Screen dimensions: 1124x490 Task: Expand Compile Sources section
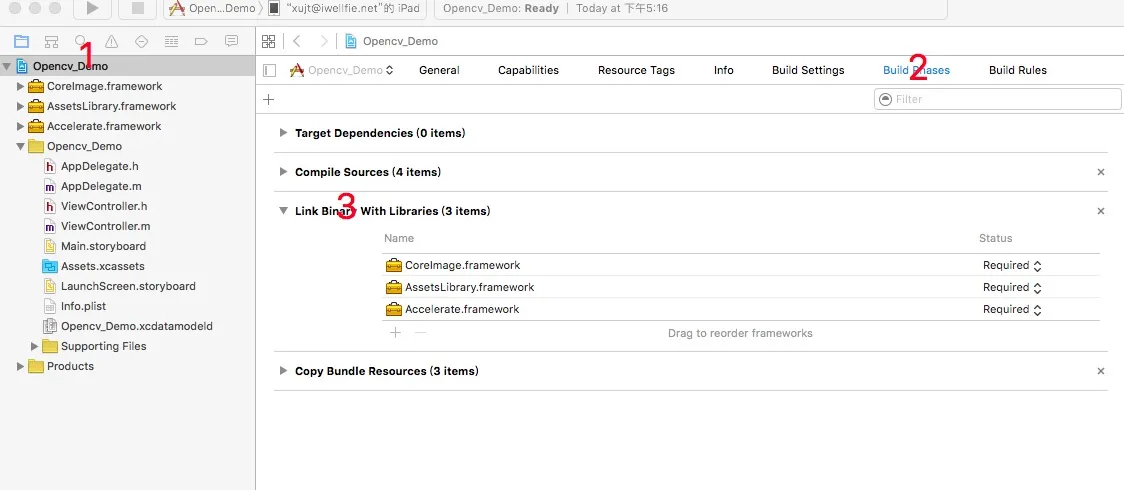[283, 172]
